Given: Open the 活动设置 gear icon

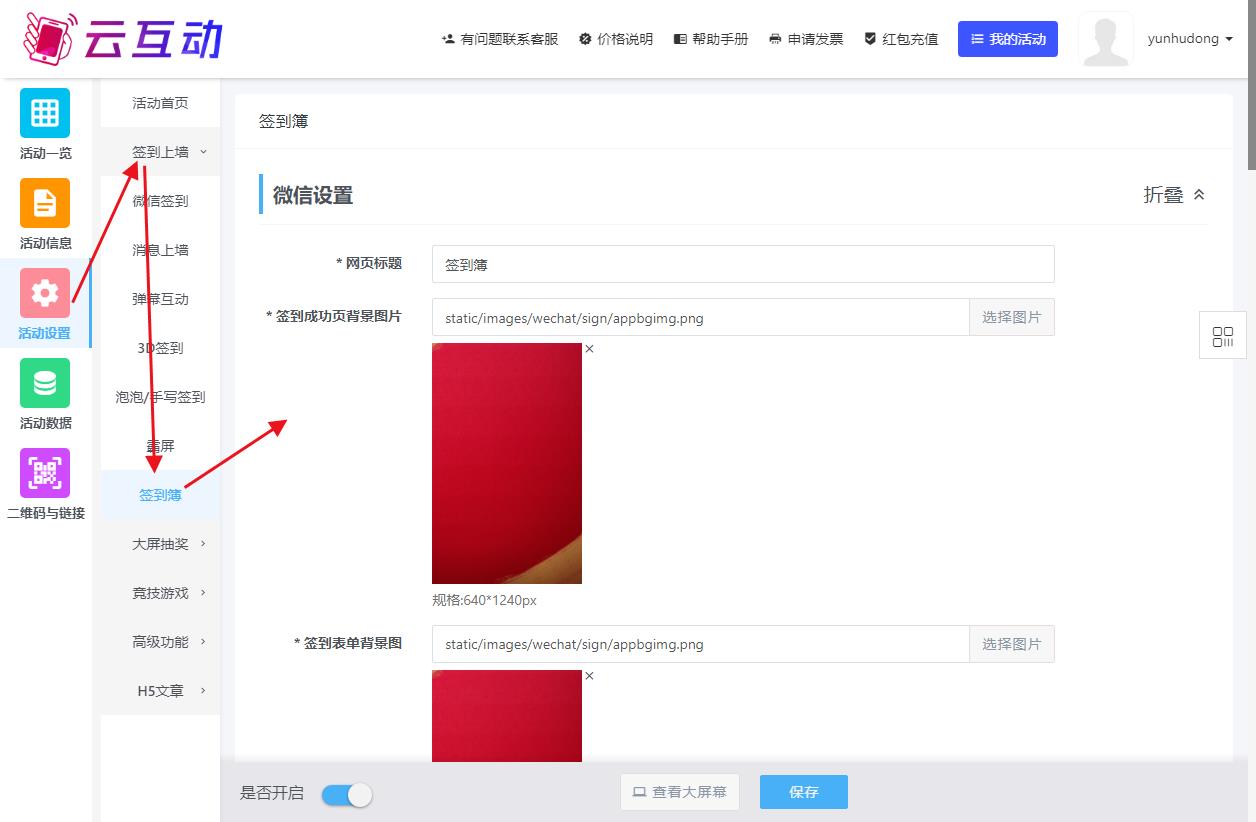Looking at the screenshot, I should (45, 293).
